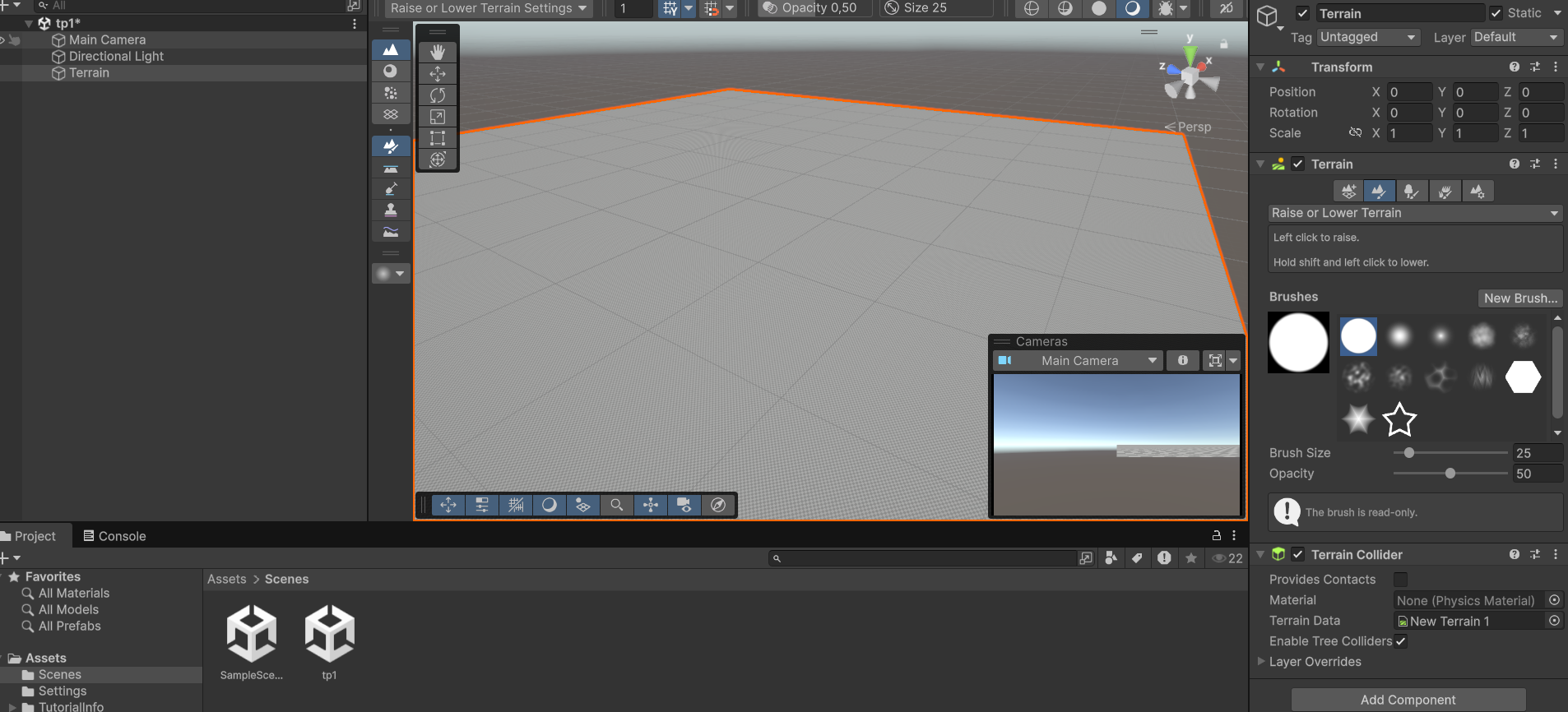Image resolution: width=1568 pixels, height=712 pixels.
Task: Expand the Layer Overrides section
Action: [1261, 661]
